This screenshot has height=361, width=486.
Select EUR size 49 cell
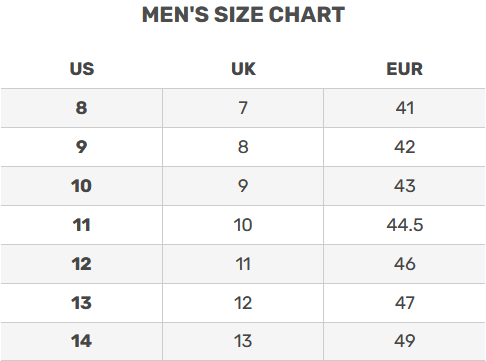click(404, 341)
